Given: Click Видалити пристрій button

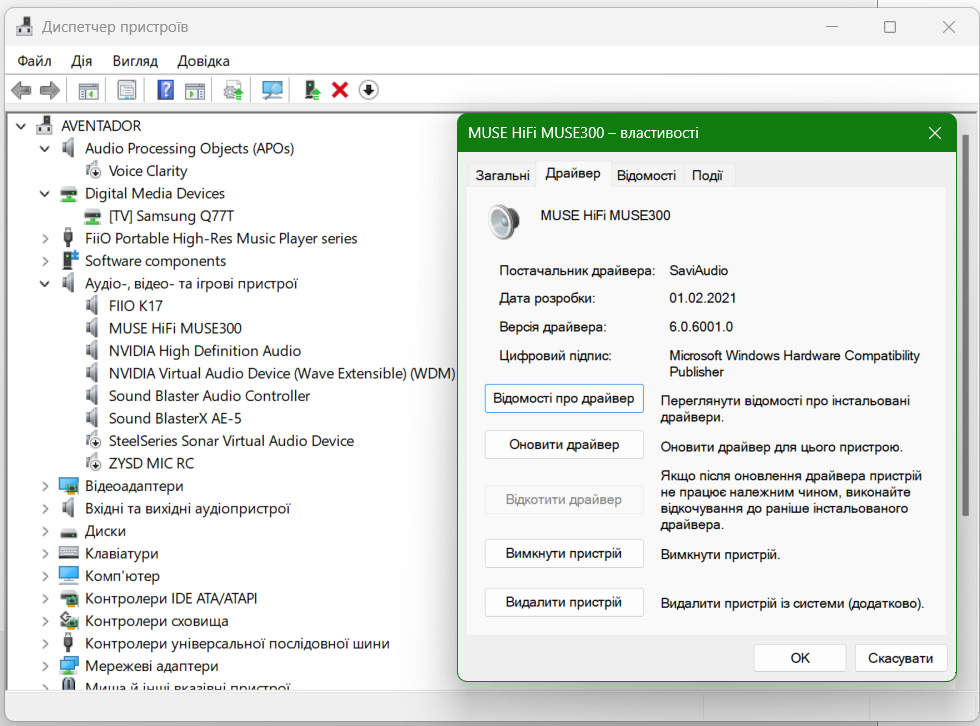Looking at the screenshot, I should click(564, 602).
